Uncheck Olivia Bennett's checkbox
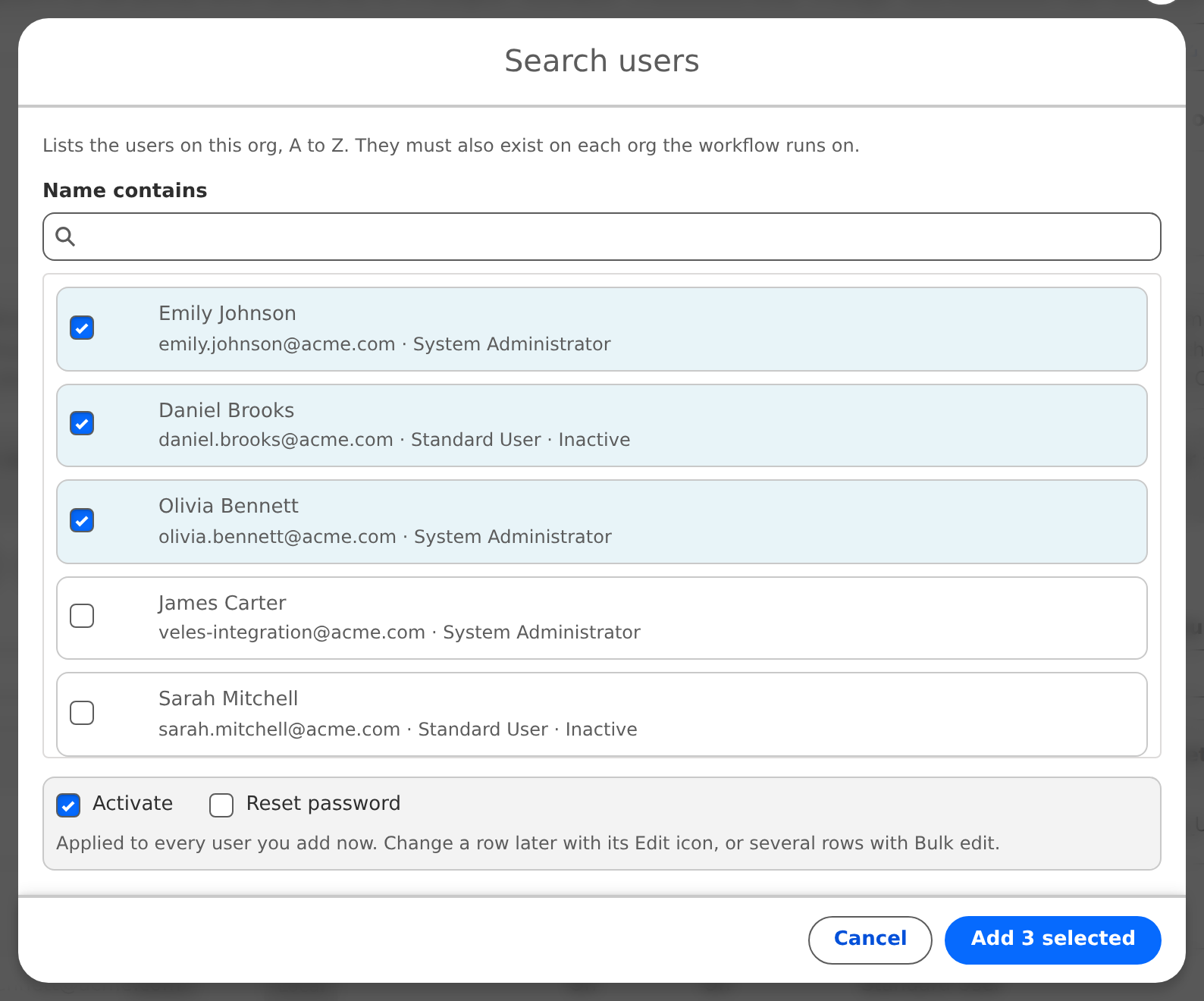The height and width of the screenshot is (1001, 1204). [82, 521]
